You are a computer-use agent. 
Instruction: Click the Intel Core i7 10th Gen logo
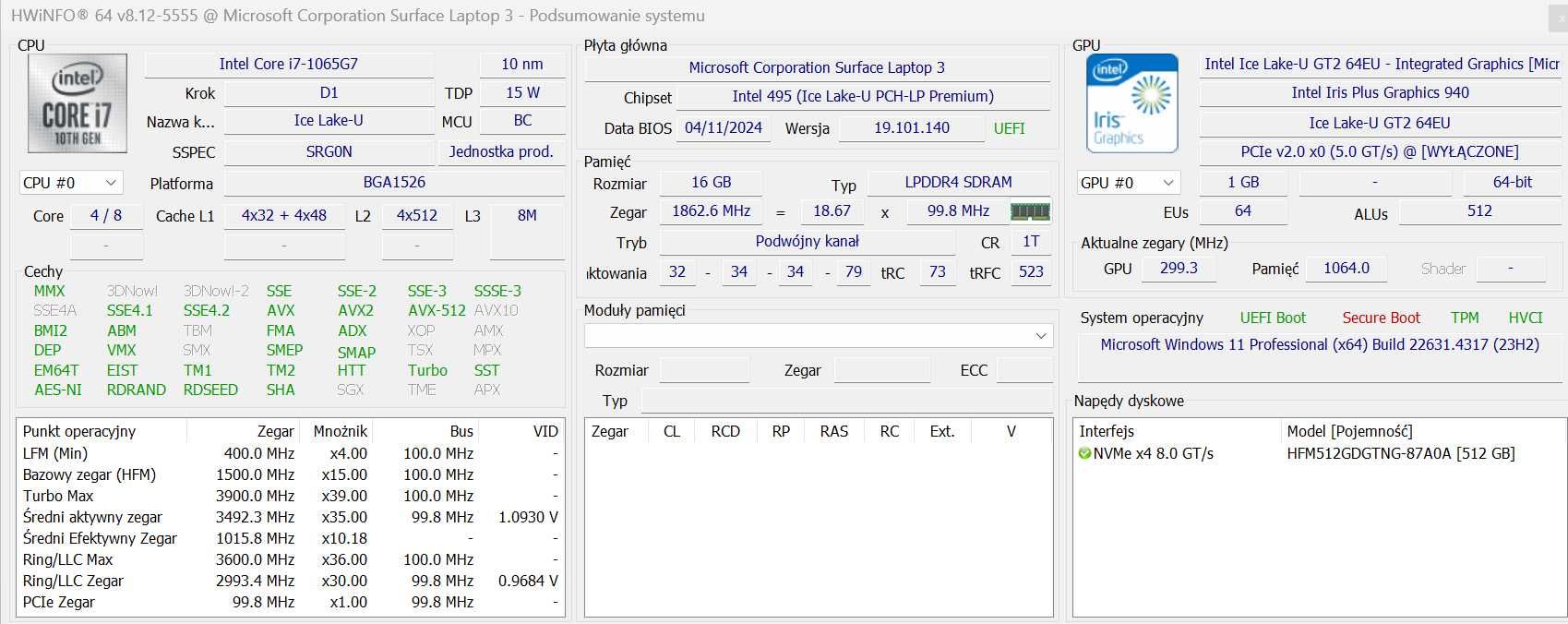point(78,103)
